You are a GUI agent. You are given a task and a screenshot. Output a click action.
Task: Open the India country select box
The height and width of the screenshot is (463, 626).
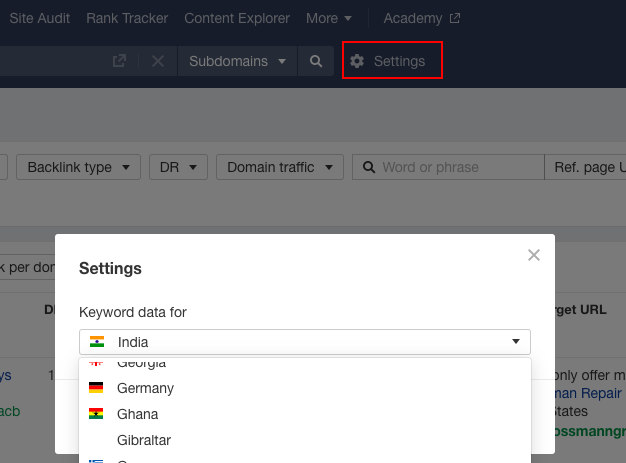point(305,342)
